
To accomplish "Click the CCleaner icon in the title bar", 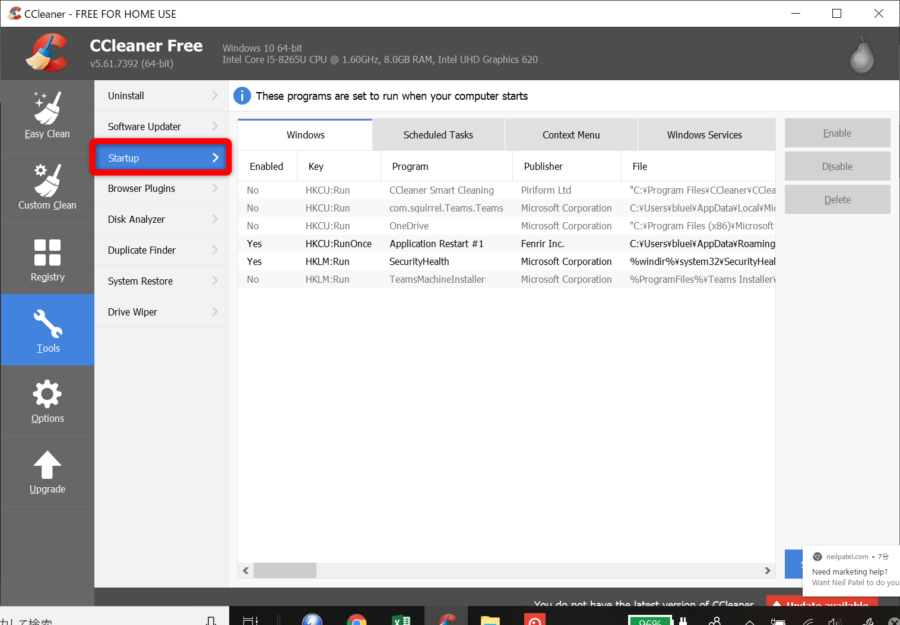I will 14,13.
